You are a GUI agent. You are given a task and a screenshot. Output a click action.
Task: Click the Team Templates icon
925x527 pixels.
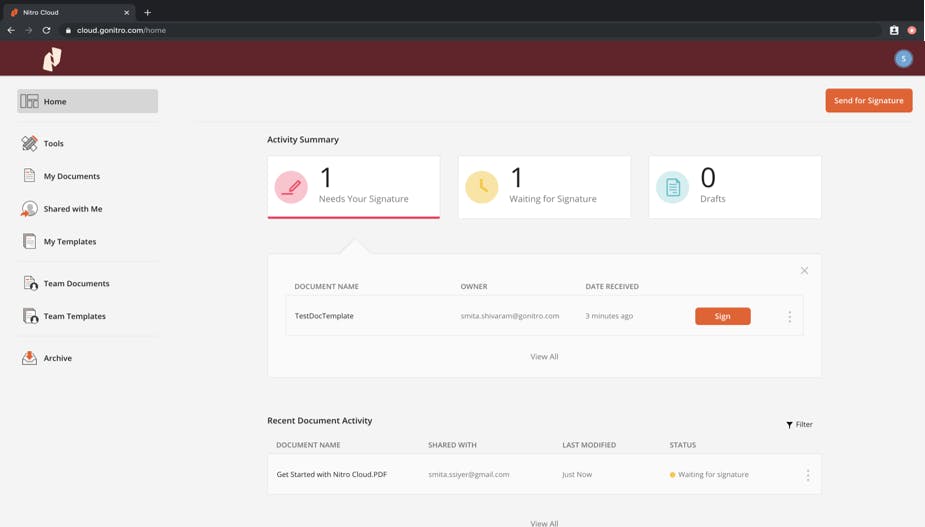tap(30, 316)
